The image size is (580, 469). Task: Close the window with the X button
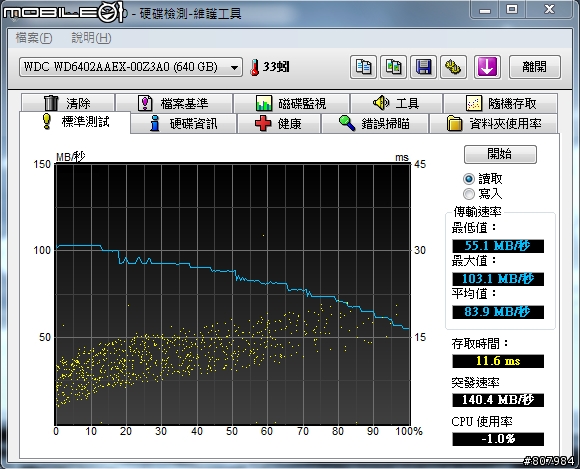pos(550,10)
